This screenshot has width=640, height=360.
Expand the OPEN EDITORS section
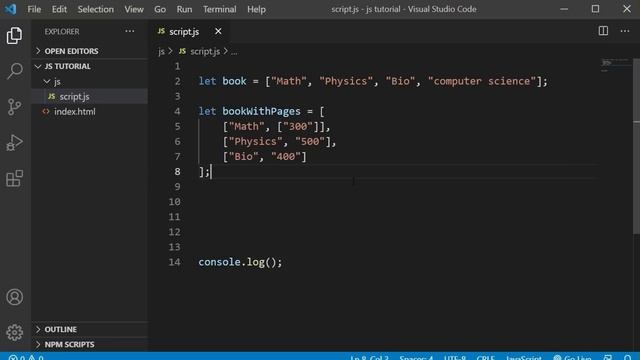pos(90,51)
